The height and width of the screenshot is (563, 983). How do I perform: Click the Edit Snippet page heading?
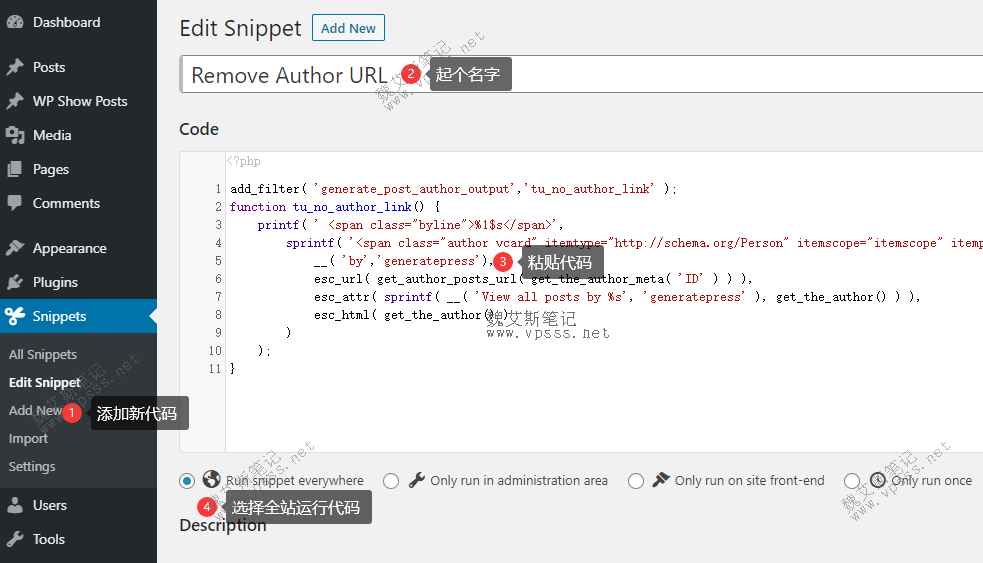[240, 28]
